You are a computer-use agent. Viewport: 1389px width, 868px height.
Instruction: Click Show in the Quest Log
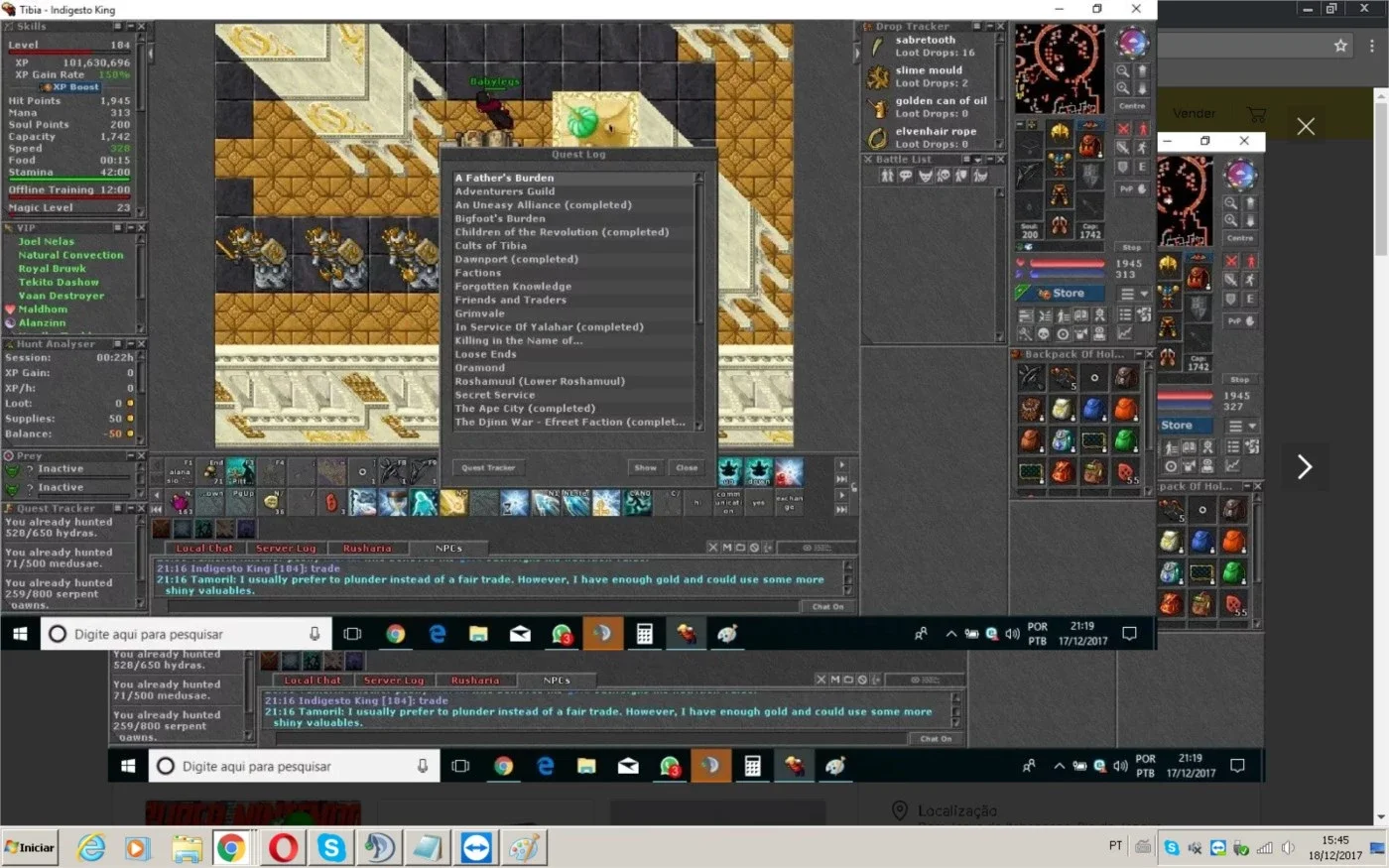coord(646,467)
